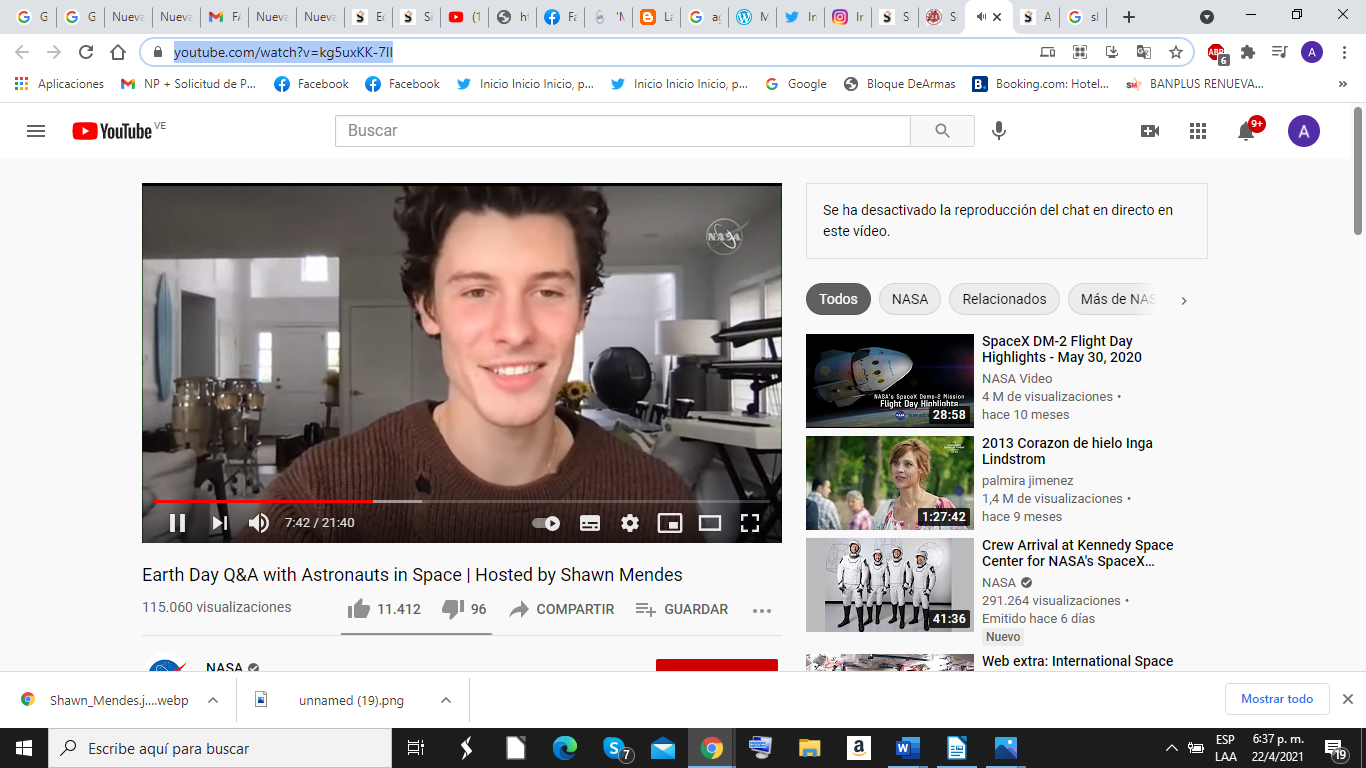Expand more filter chips with the right chevron

[x=1183, y=299]
